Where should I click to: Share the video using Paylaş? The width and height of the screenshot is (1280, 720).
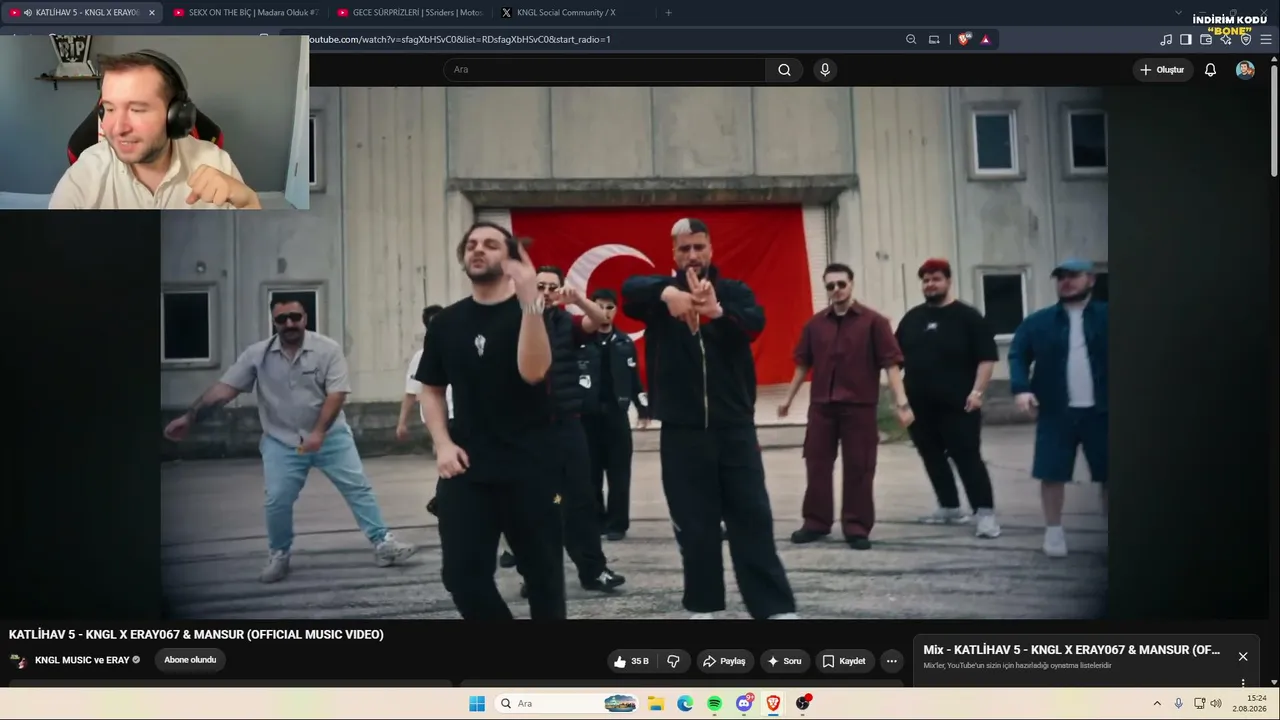point(724,661)
